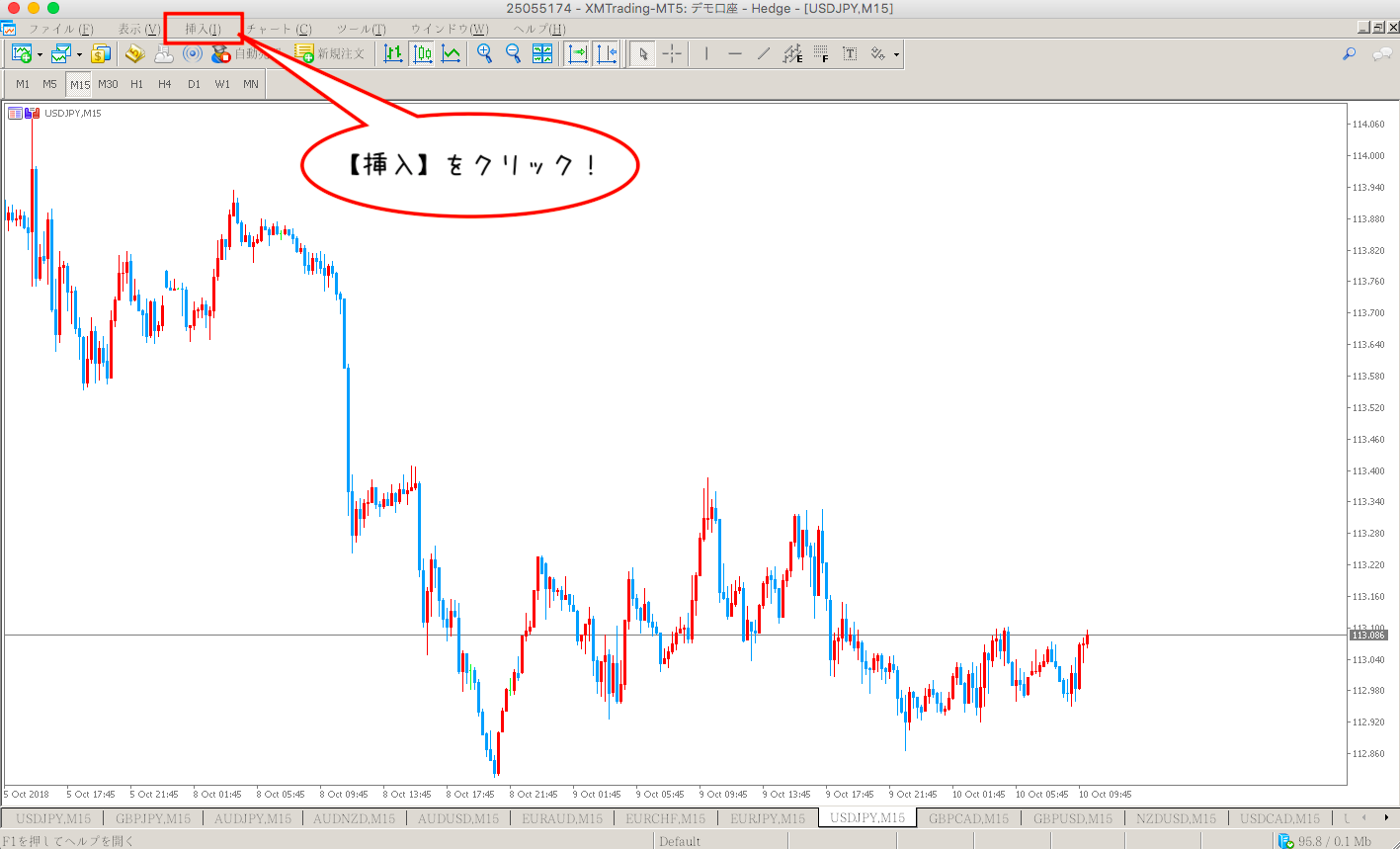Click the text label tool icon
Screen dimensions: 1400x849
click(849, 53)
